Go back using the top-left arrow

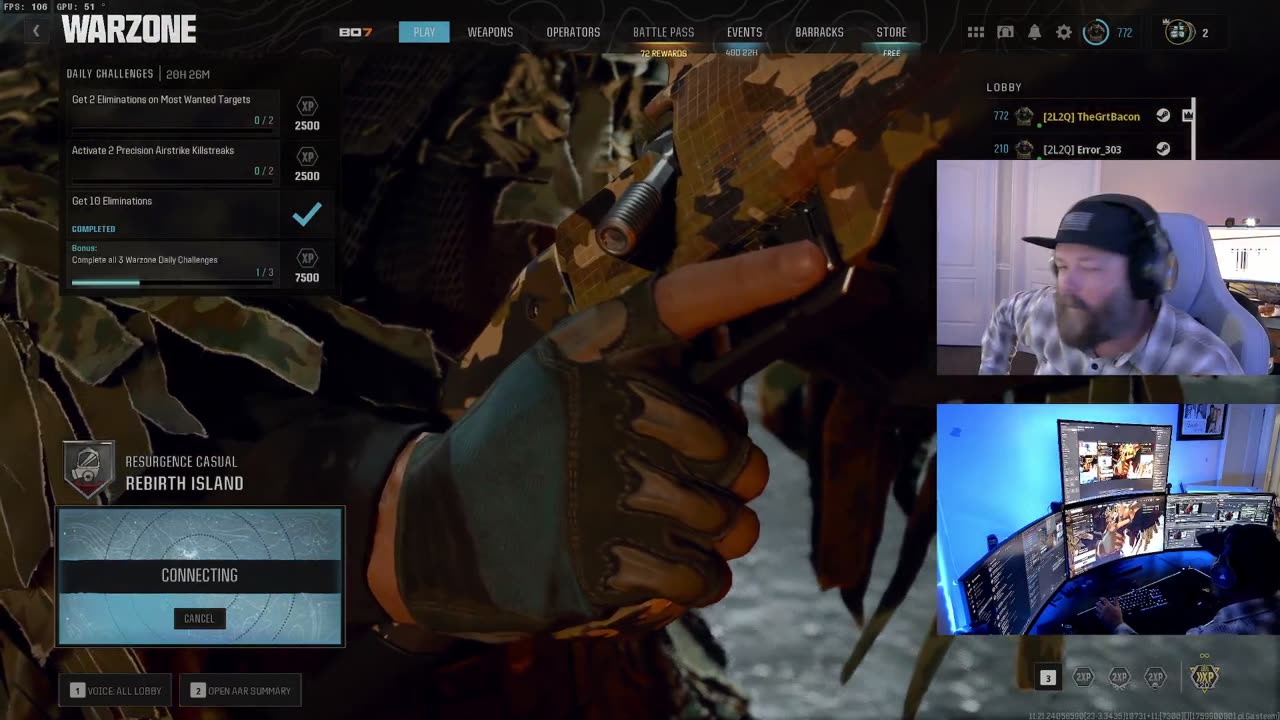click(36, 31)
